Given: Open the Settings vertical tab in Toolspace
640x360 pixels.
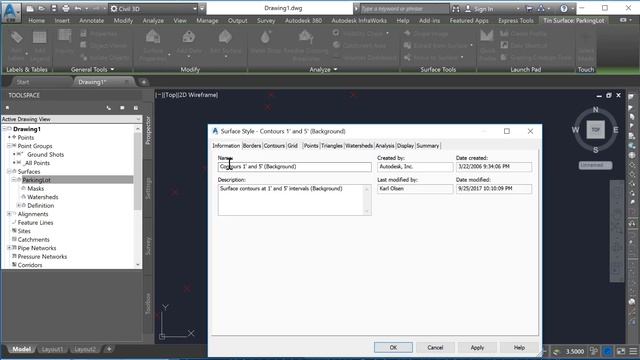Looking at the screenshot, I should pos(148,188).
